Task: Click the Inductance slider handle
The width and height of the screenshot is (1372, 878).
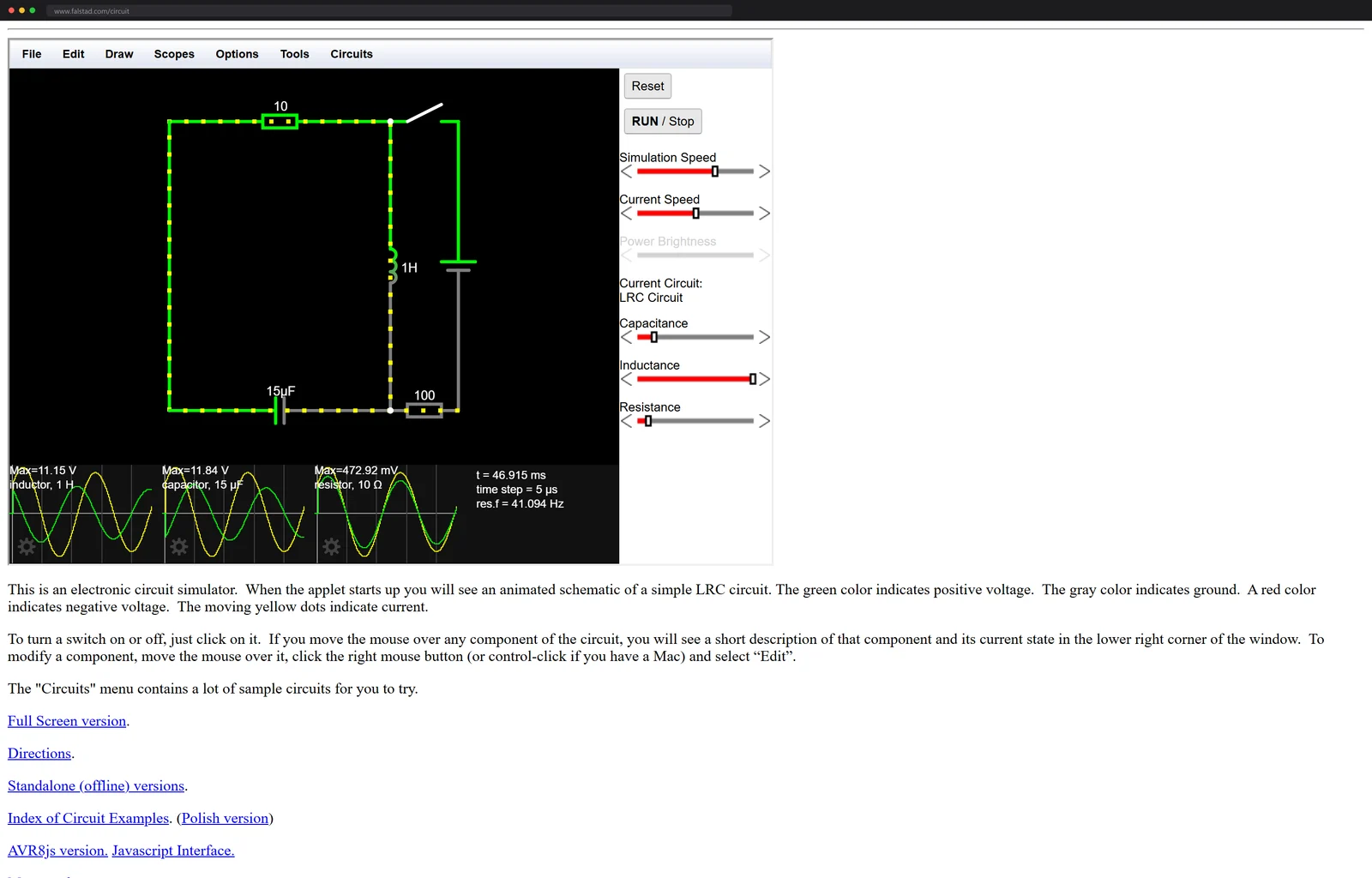Action: [753, 379]
